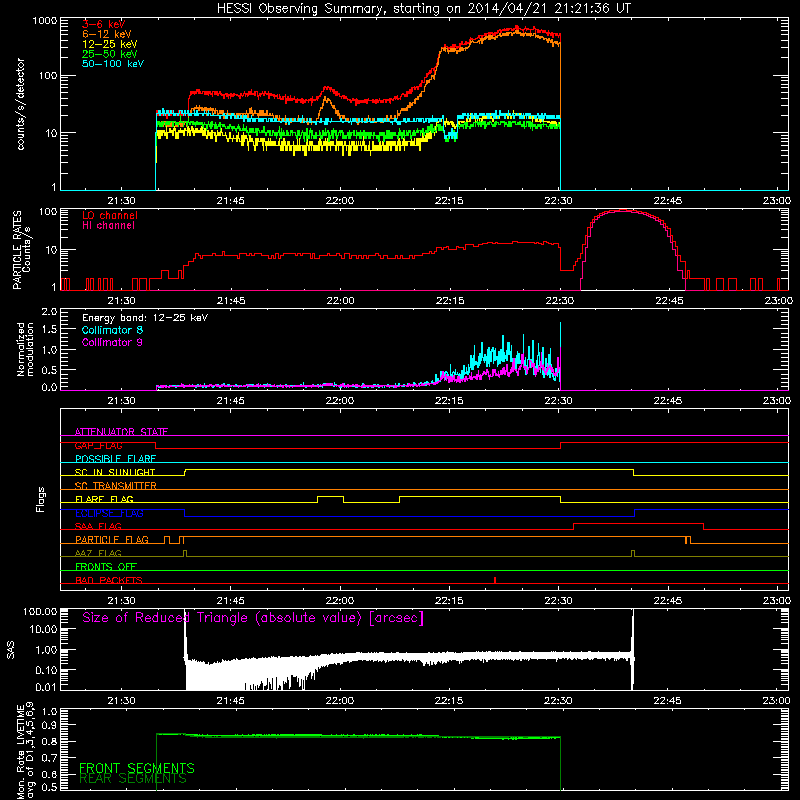Click the counts/s/detector axis label
The width and height of the screenshot is (800, 800).
click(x=20, y=104)
